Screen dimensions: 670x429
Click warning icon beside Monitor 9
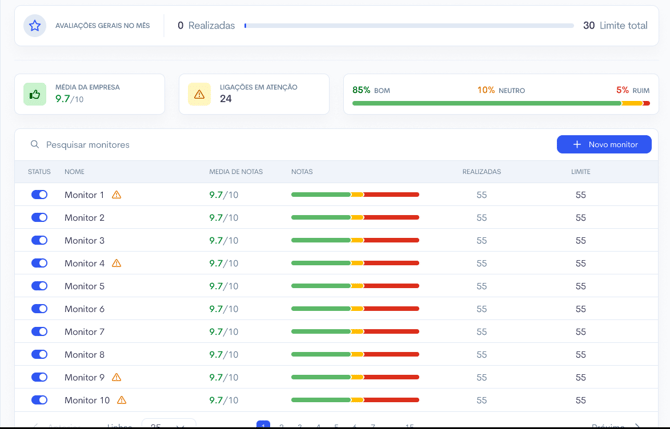[x=117, y=378]
